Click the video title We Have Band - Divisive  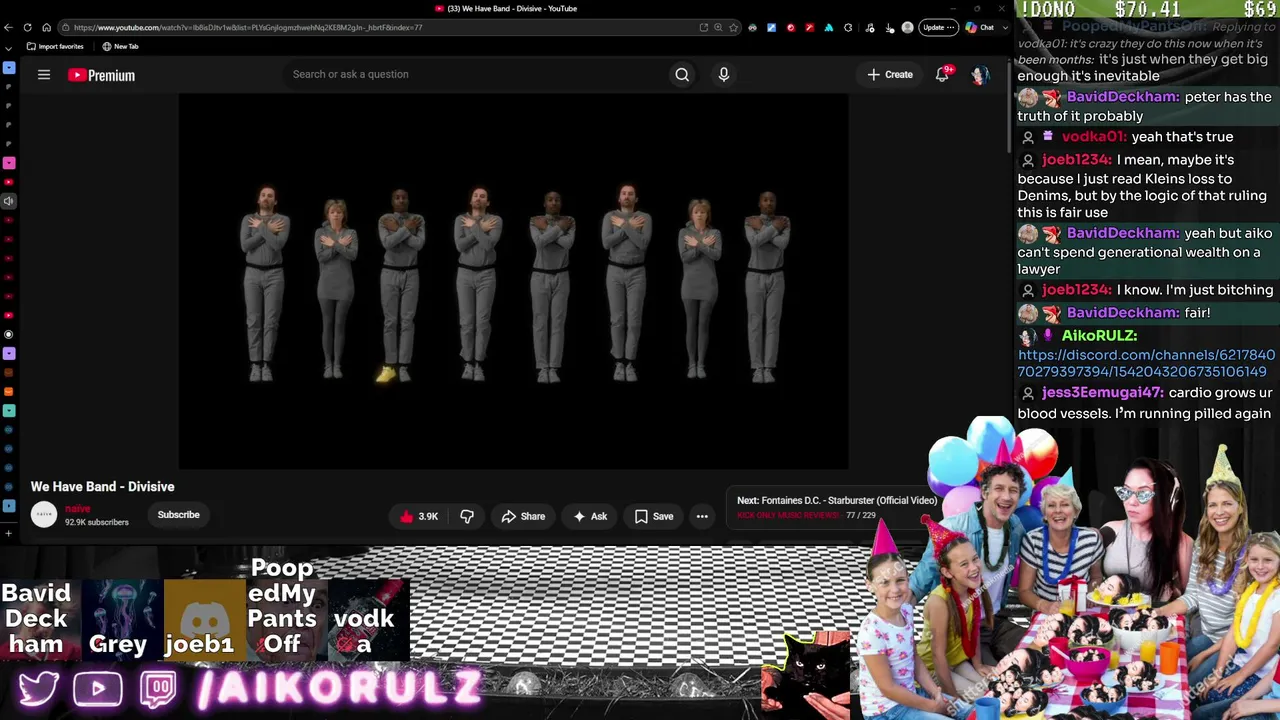[102, 486]
